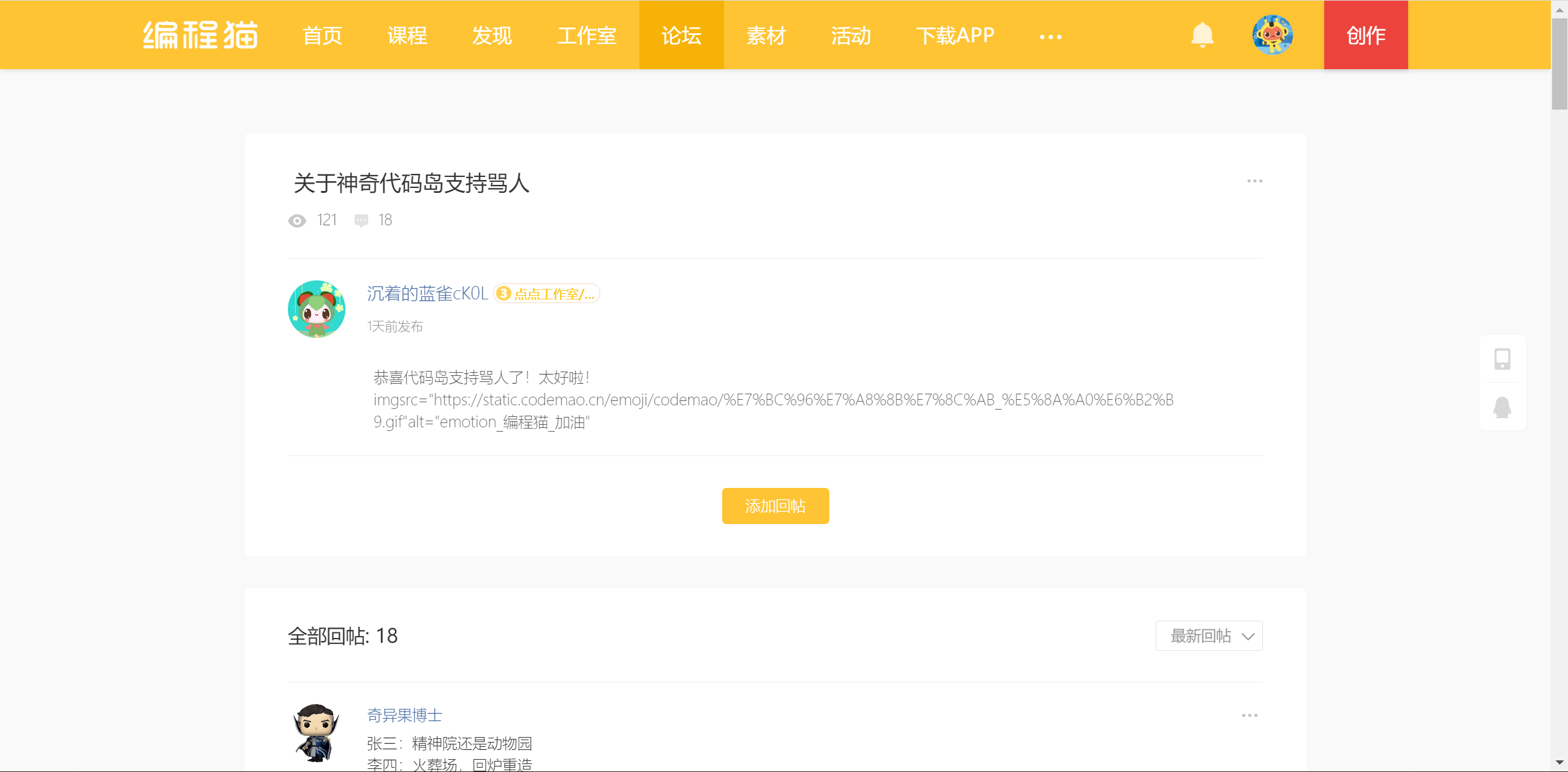Click the scrollbar down arrow
This screenshot has width=1568, height=772.
point(1559,763)
